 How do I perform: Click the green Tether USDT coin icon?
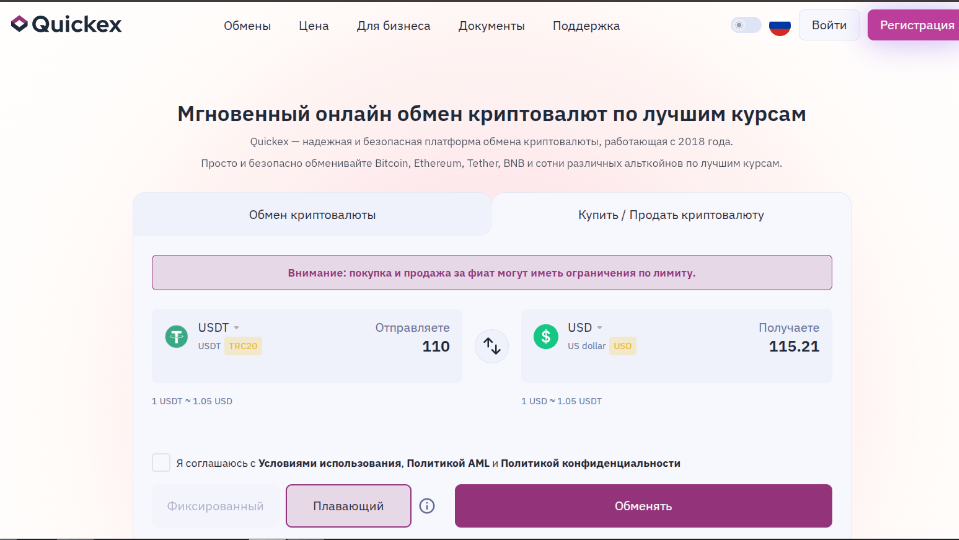[x=177, y=336]
